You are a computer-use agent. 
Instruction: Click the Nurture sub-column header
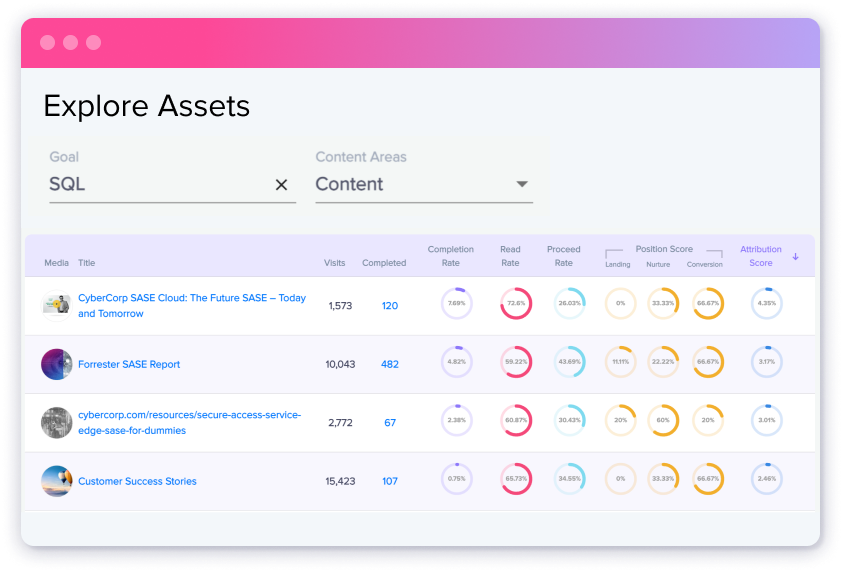tap(658, 264)
